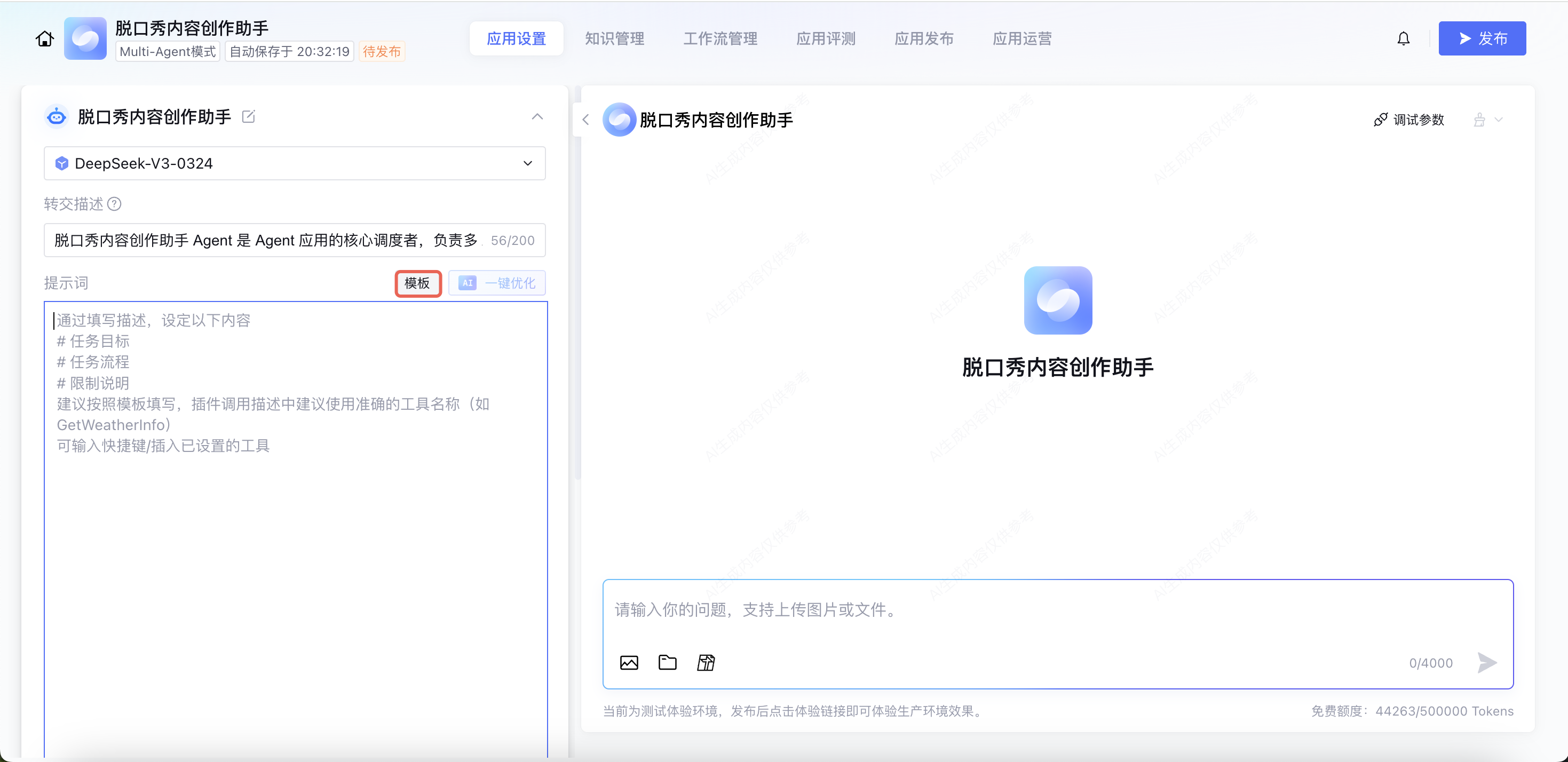
Task: Click the AI 一键优化 button
Action: click(497, 283)
